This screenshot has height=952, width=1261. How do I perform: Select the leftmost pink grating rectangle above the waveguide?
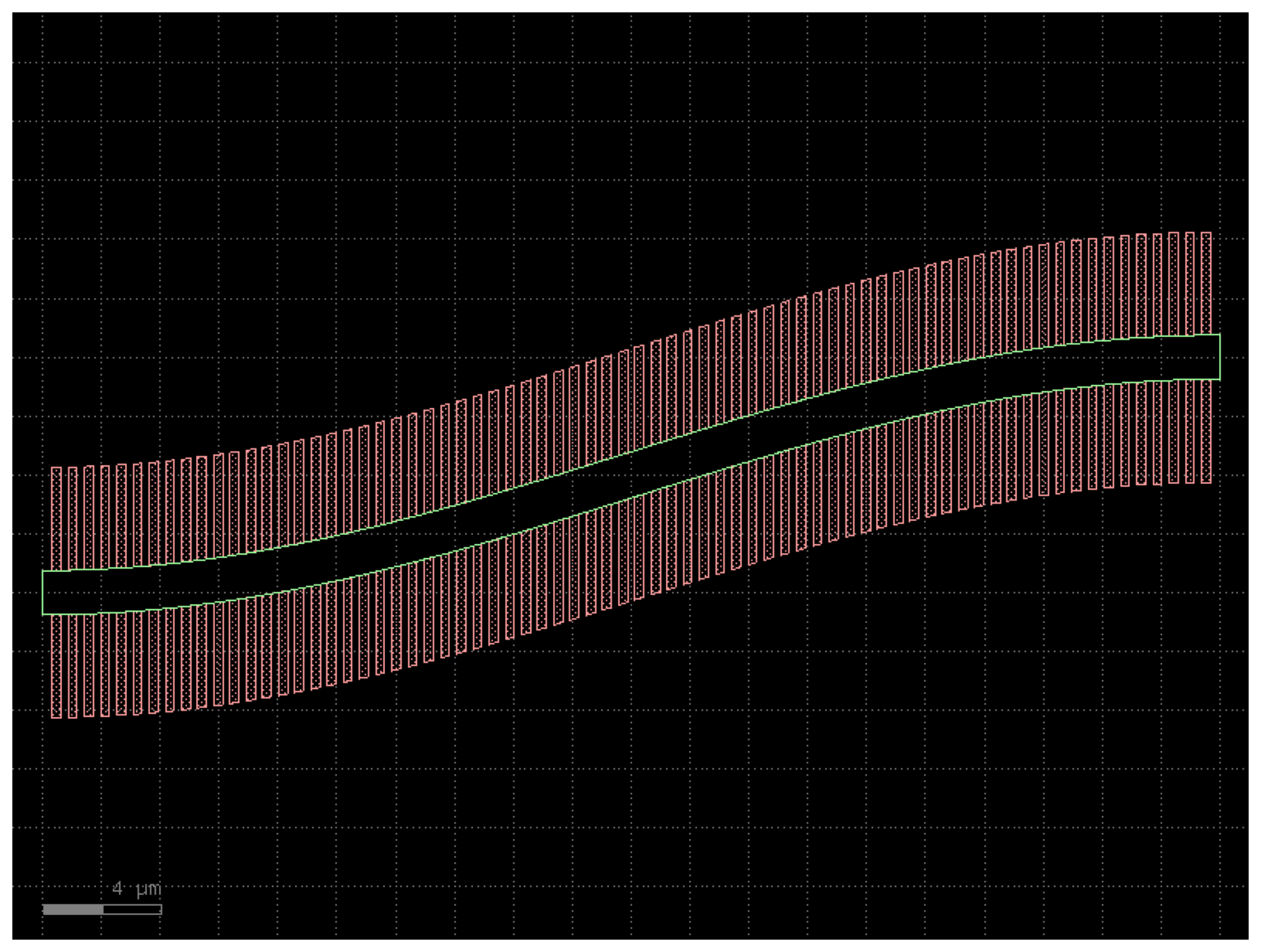pos(56,518)
